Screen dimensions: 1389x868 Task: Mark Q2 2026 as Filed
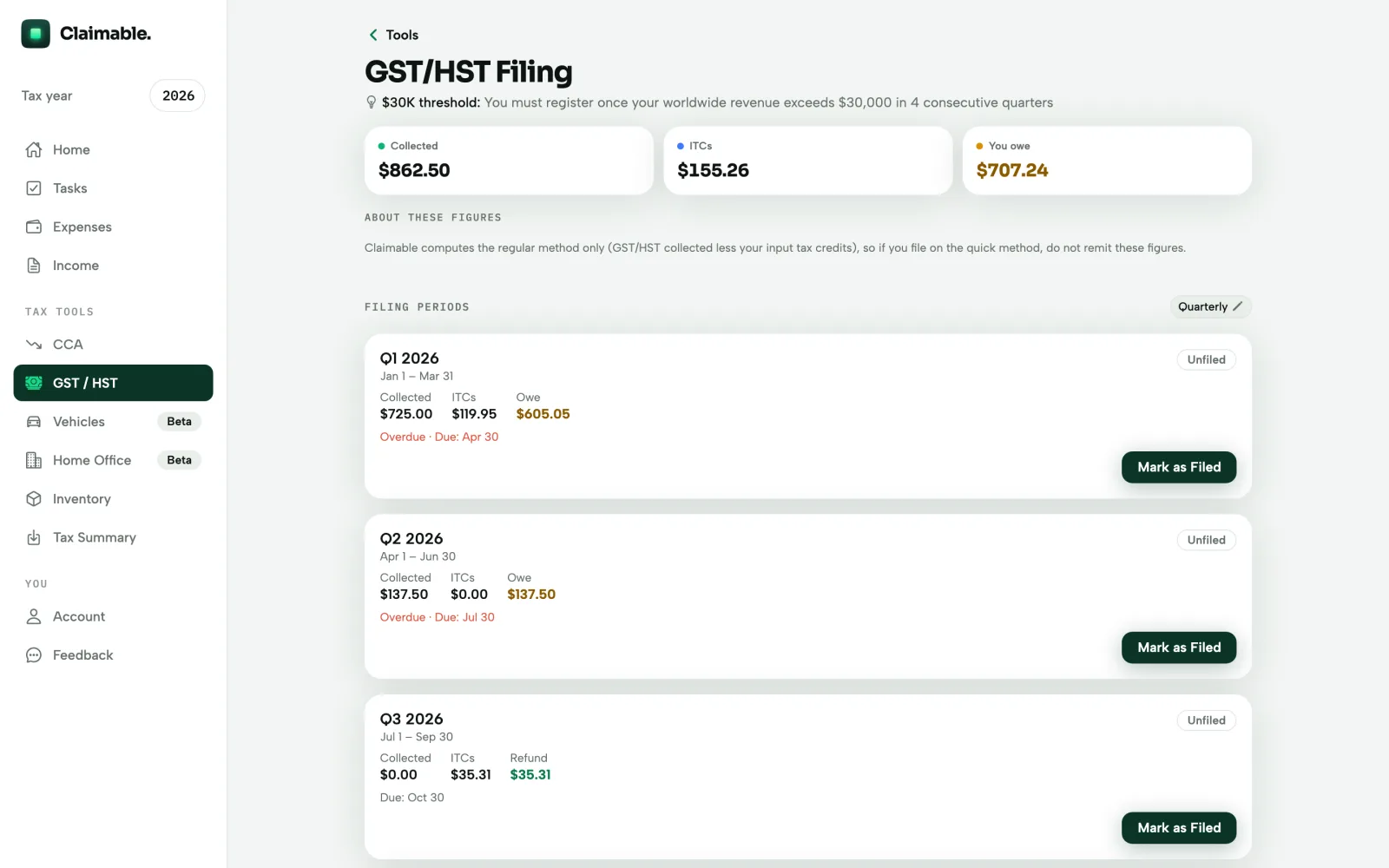[1179, 648]
